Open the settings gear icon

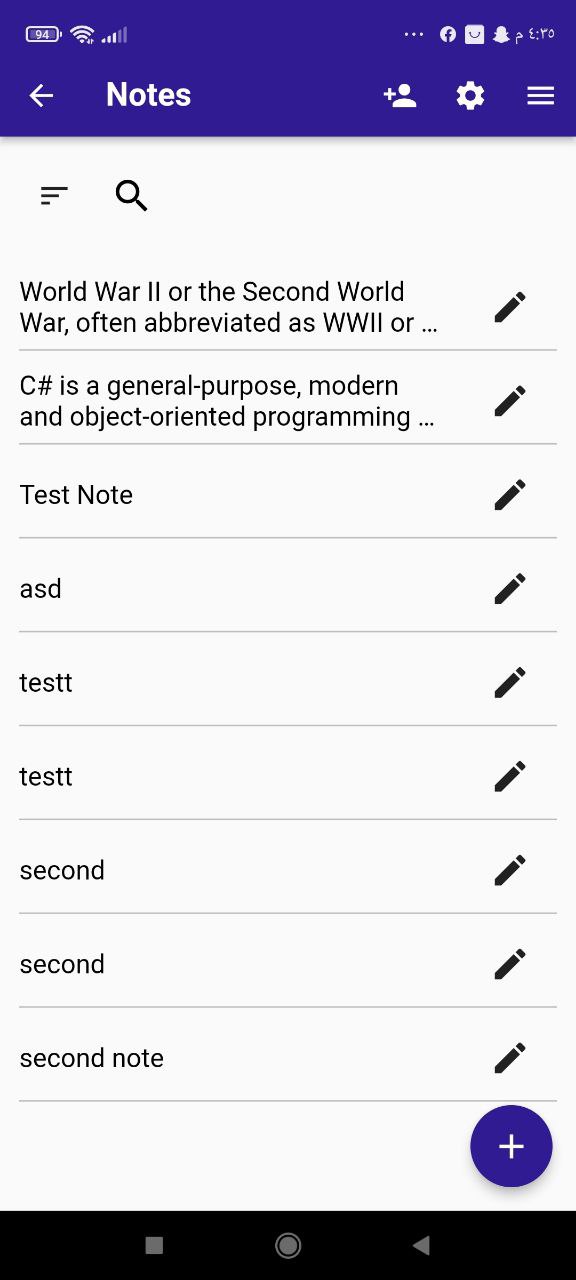[469, 95]
